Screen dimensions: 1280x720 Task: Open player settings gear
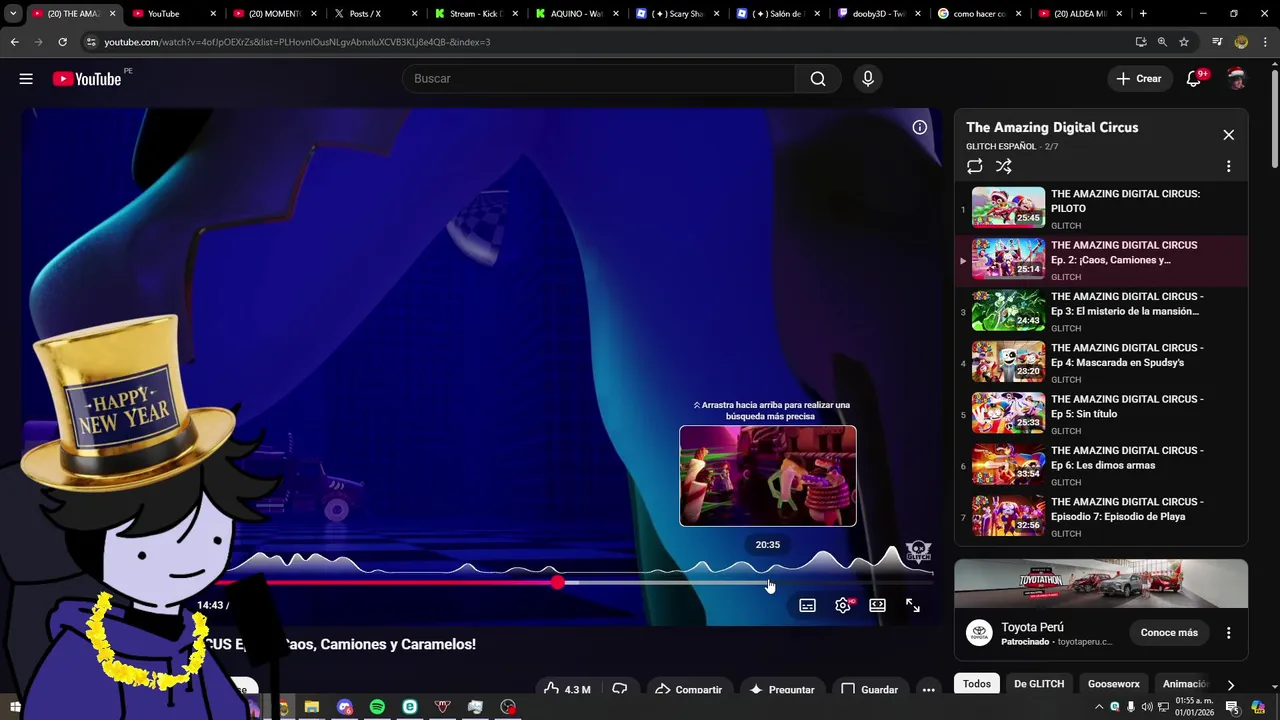843,606
